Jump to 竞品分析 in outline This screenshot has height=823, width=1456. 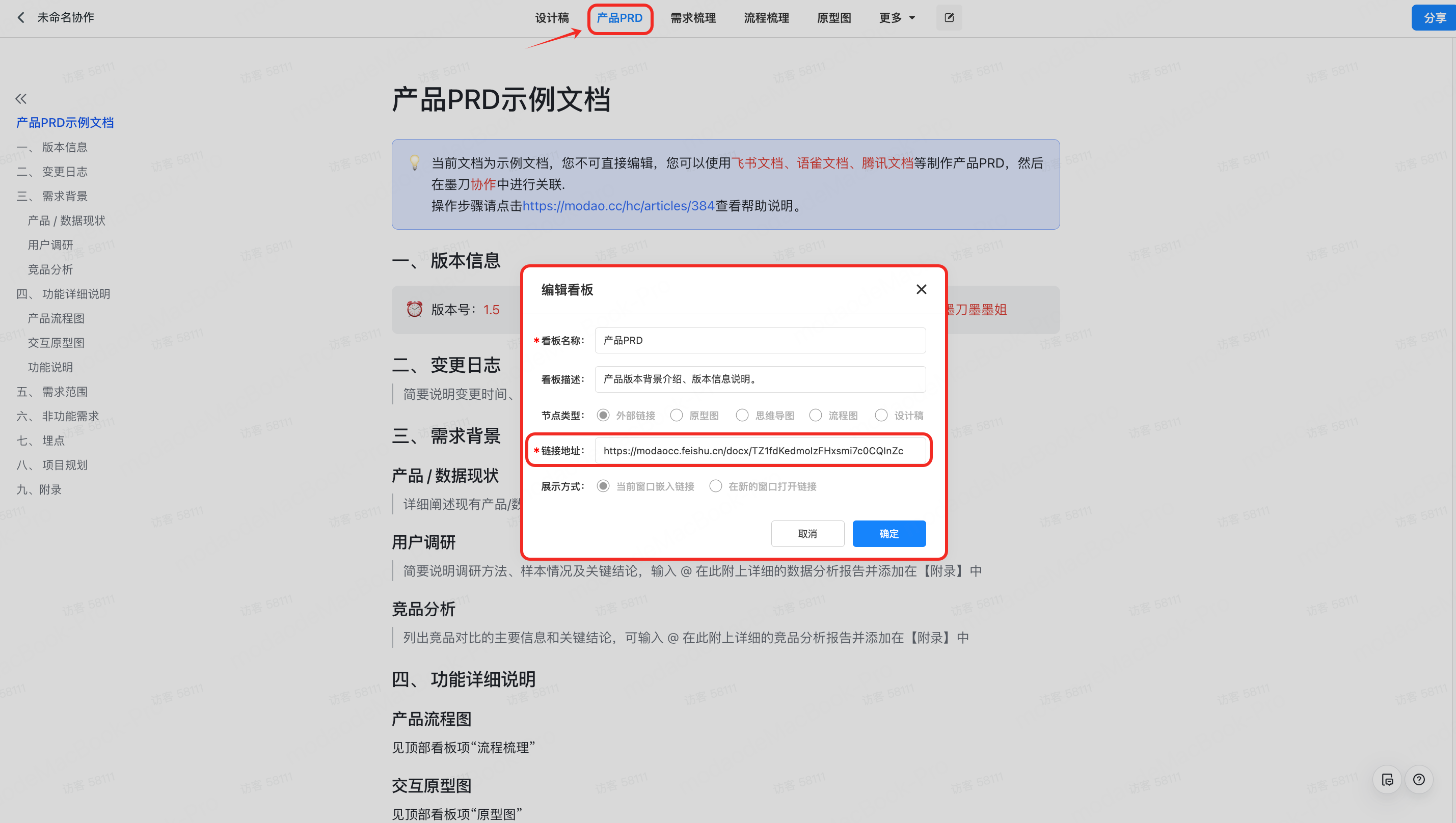50,269
